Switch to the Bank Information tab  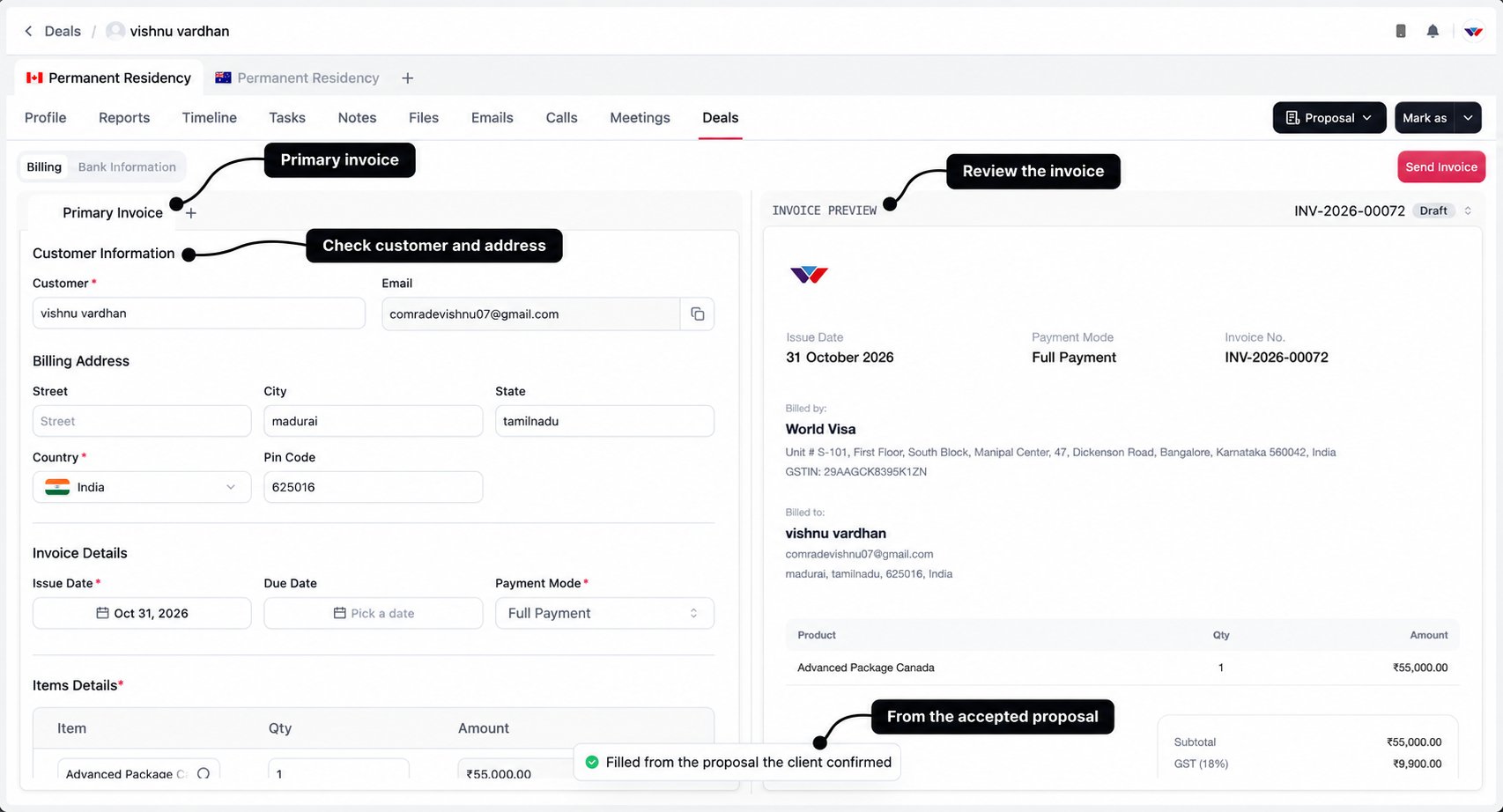pyautogui.click(x=127, y=167)
